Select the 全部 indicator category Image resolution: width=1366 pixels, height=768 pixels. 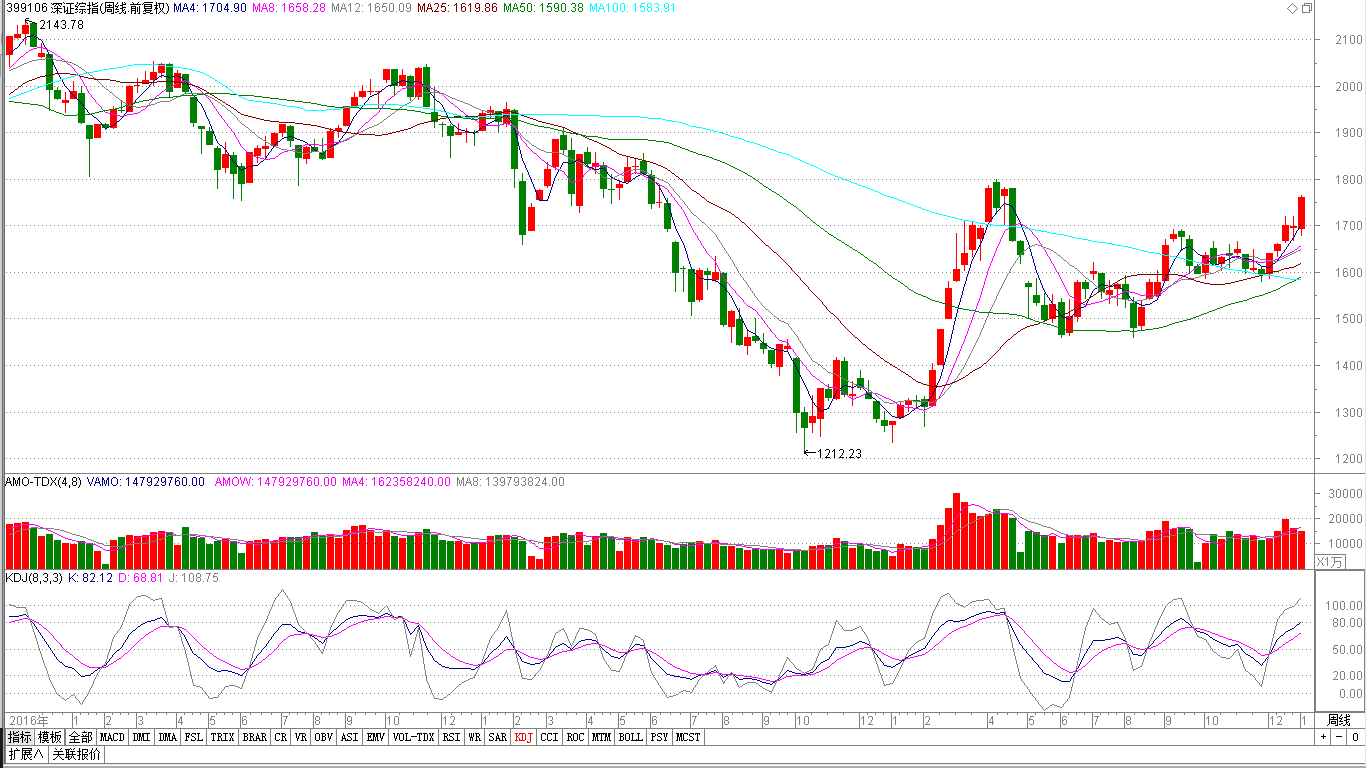coord(81,737)
